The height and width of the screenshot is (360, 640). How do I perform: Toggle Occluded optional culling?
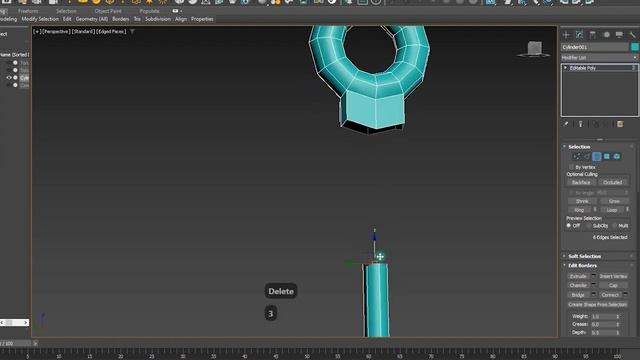coord(613,182)
